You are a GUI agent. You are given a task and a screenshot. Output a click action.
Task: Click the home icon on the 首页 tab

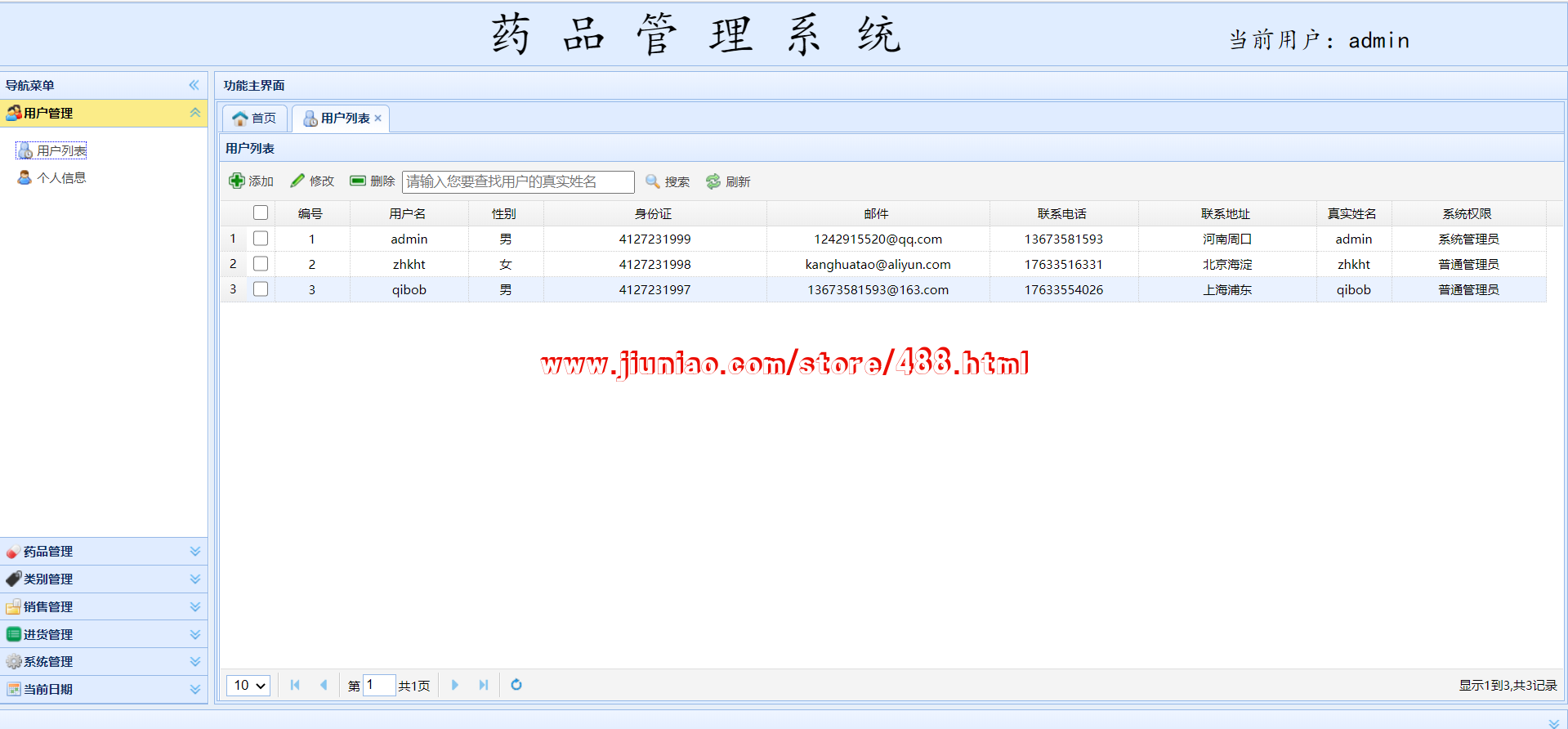240,119
